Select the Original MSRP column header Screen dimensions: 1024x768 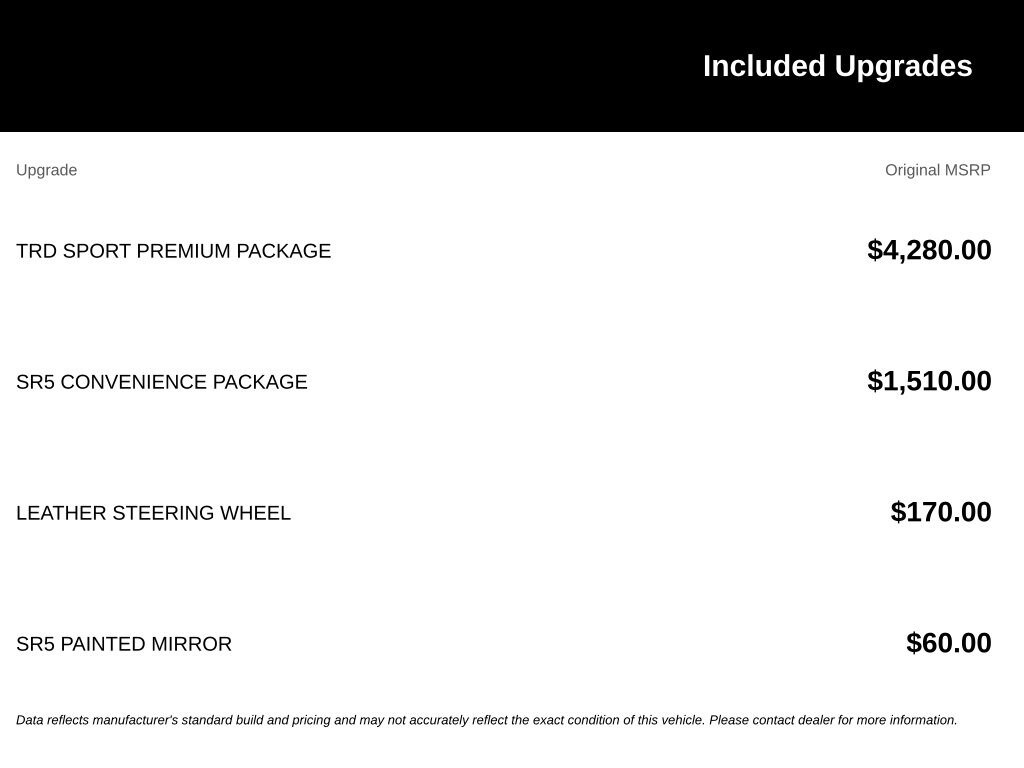click(x=937, y=170)
